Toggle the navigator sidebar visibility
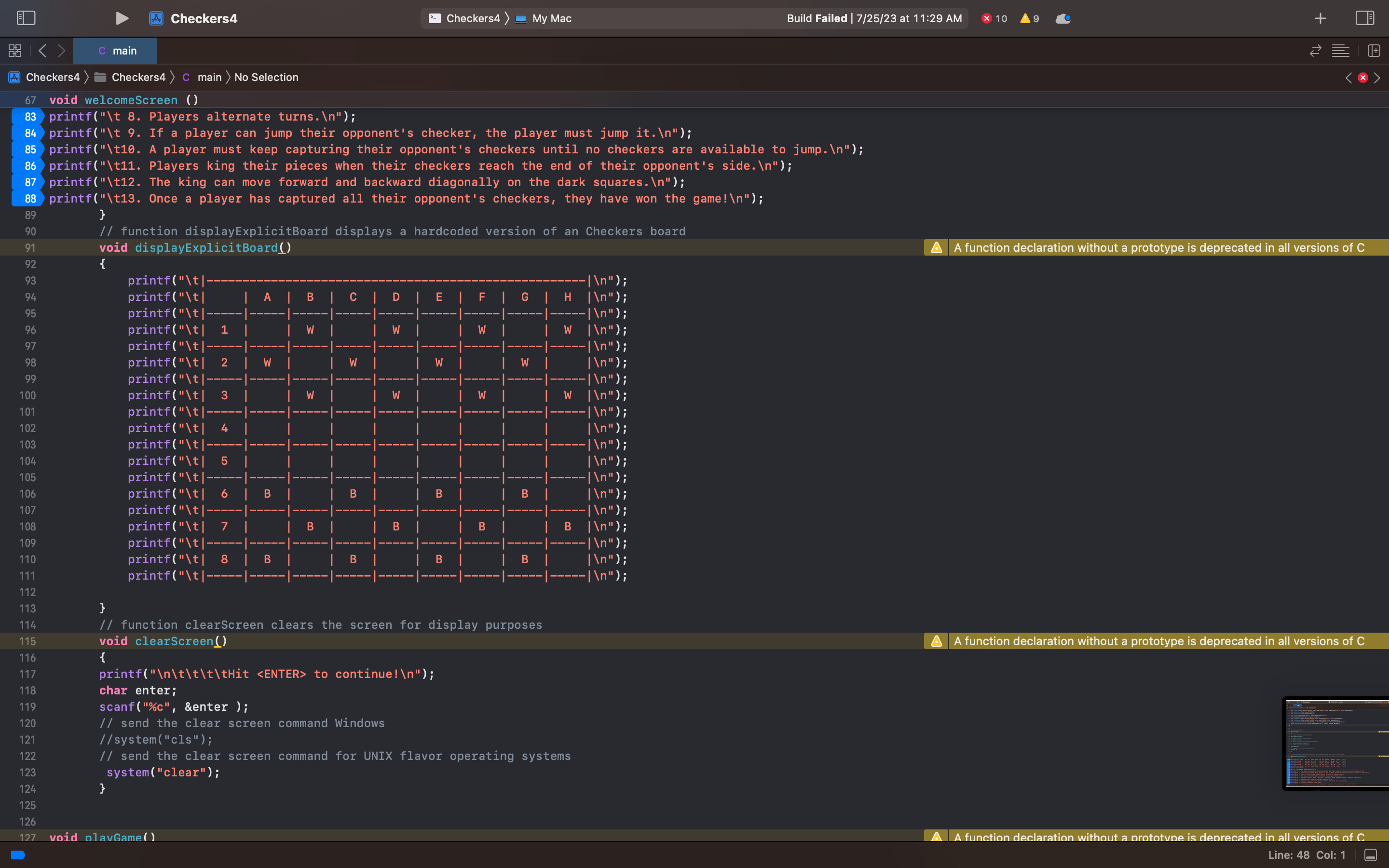1389x868 pixels. tap(25, 18)
